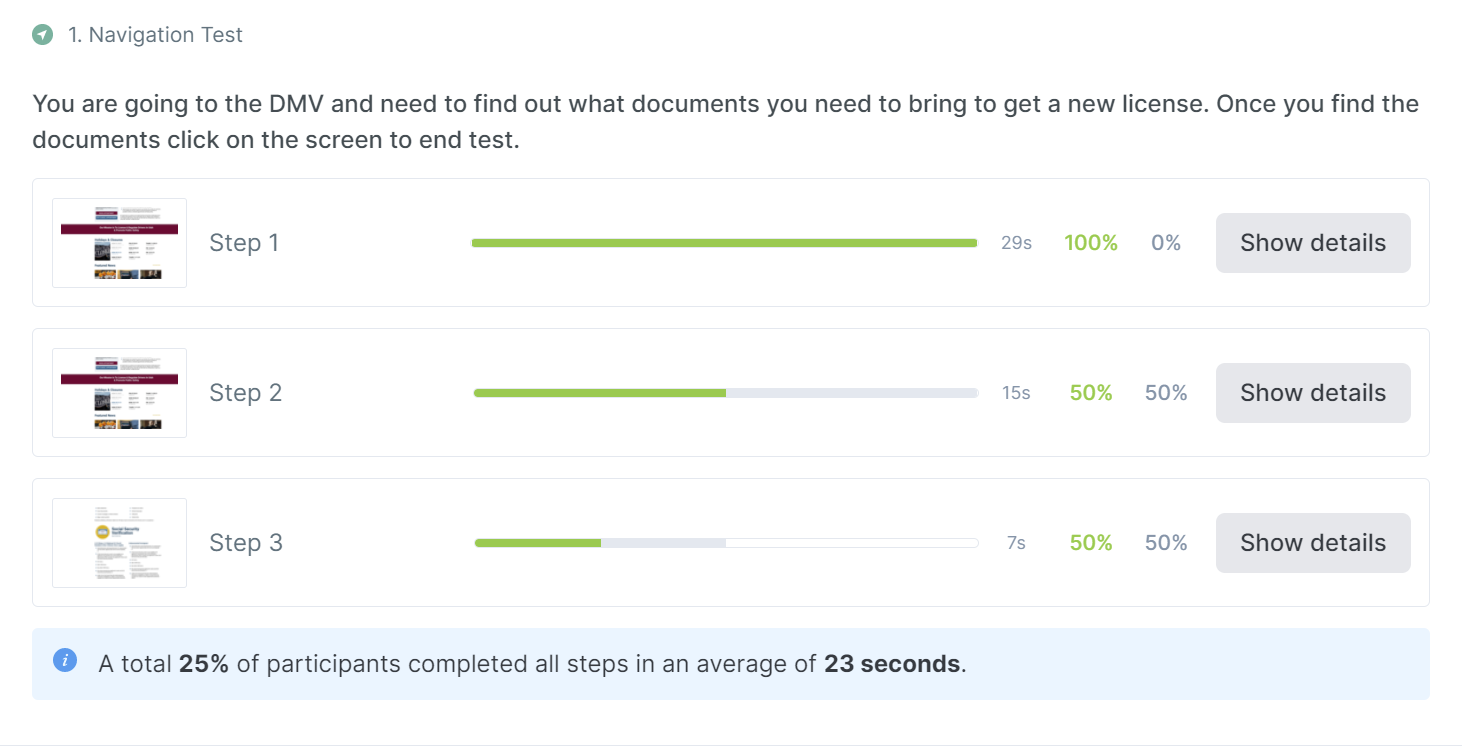Click the green navigation compass icon
1462x746 pixels.
(42, 35)
